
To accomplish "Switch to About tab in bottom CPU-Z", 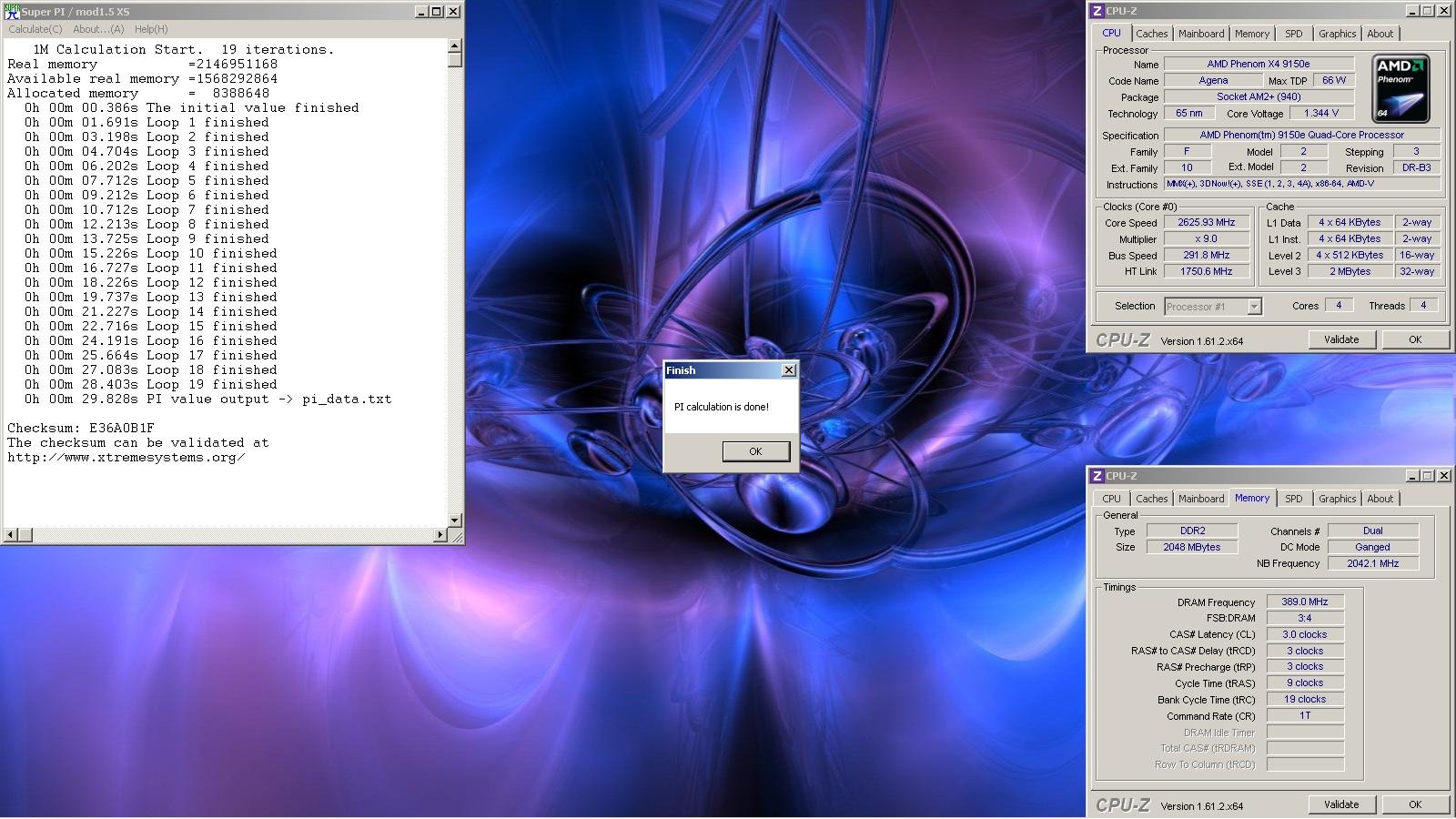I will [1380, 499].
